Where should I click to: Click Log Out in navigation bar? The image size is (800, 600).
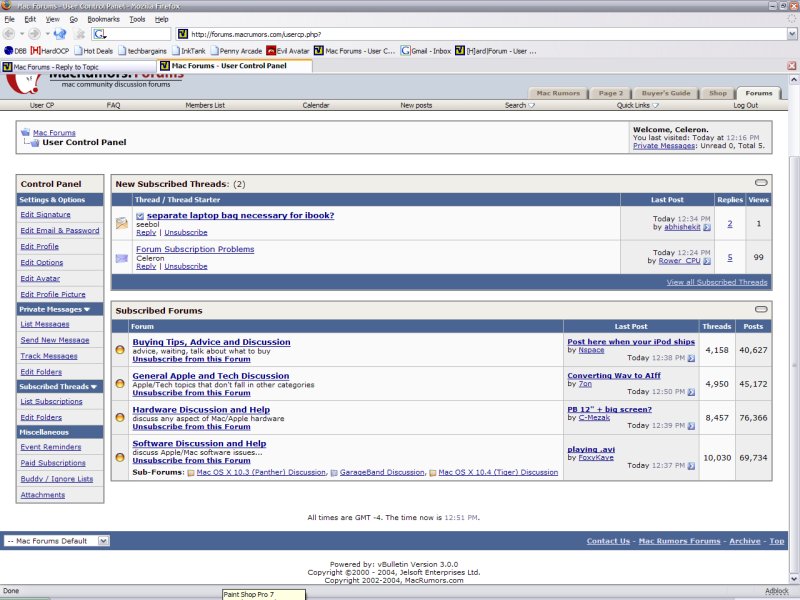point(745,105)
